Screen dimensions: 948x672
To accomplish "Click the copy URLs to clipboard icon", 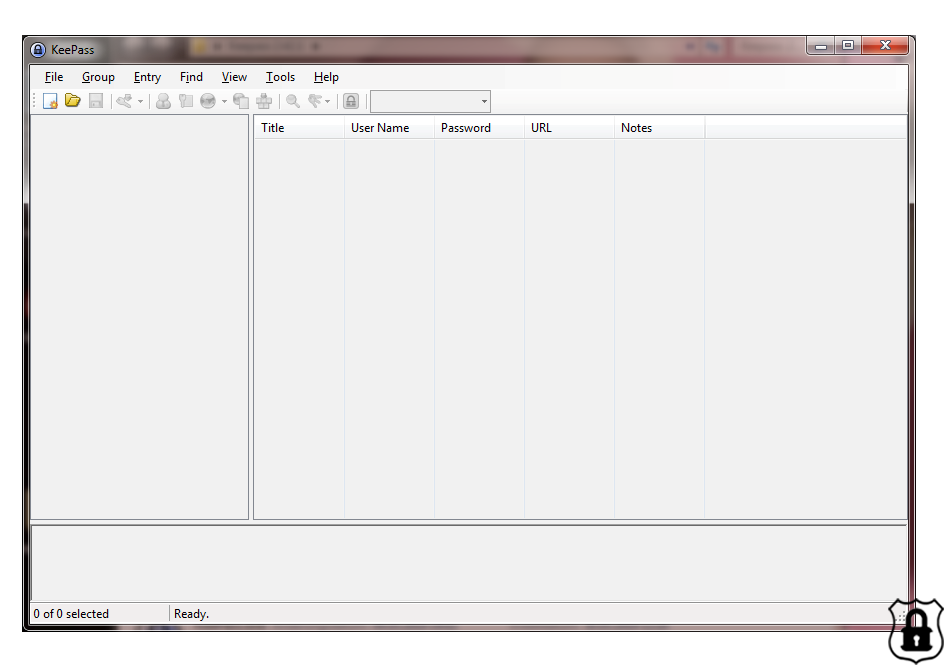I will click(241, 101).
